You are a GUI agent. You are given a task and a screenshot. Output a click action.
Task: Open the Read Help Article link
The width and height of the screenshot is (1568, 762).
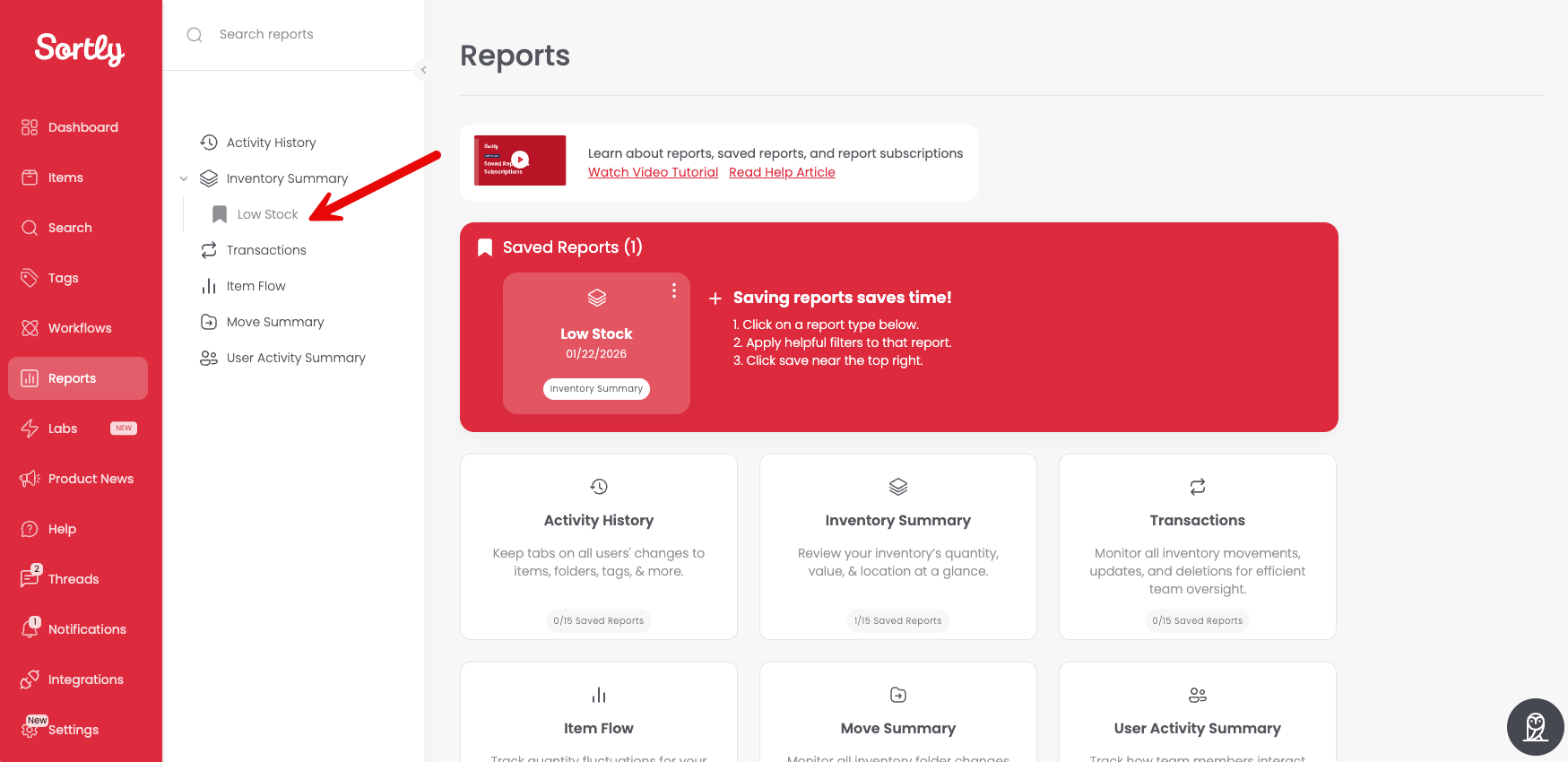click(x=782, y=172)
